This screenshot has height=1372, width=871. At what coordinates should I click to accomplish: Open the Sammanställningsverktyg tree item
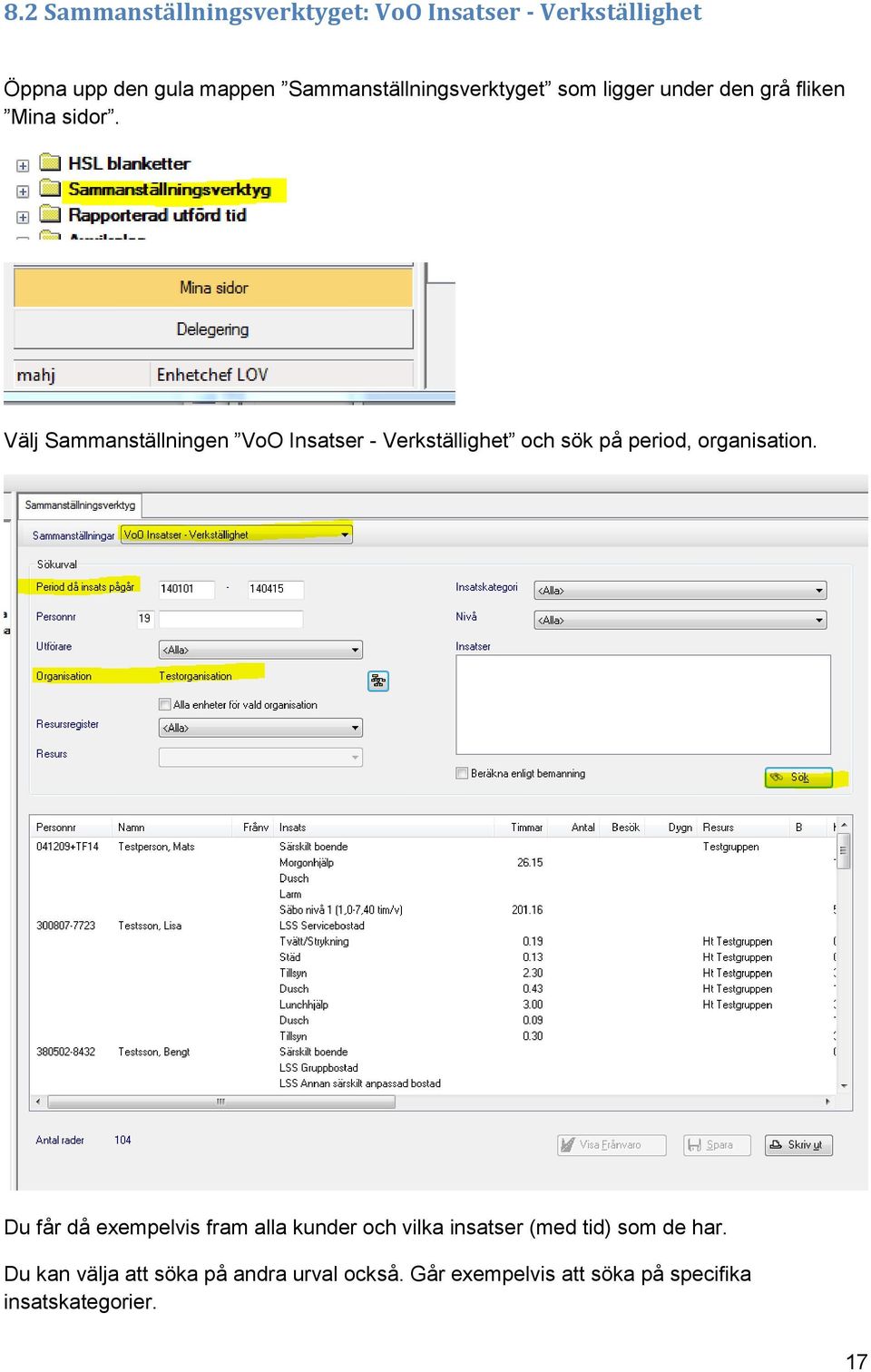(x=170, y=190)
